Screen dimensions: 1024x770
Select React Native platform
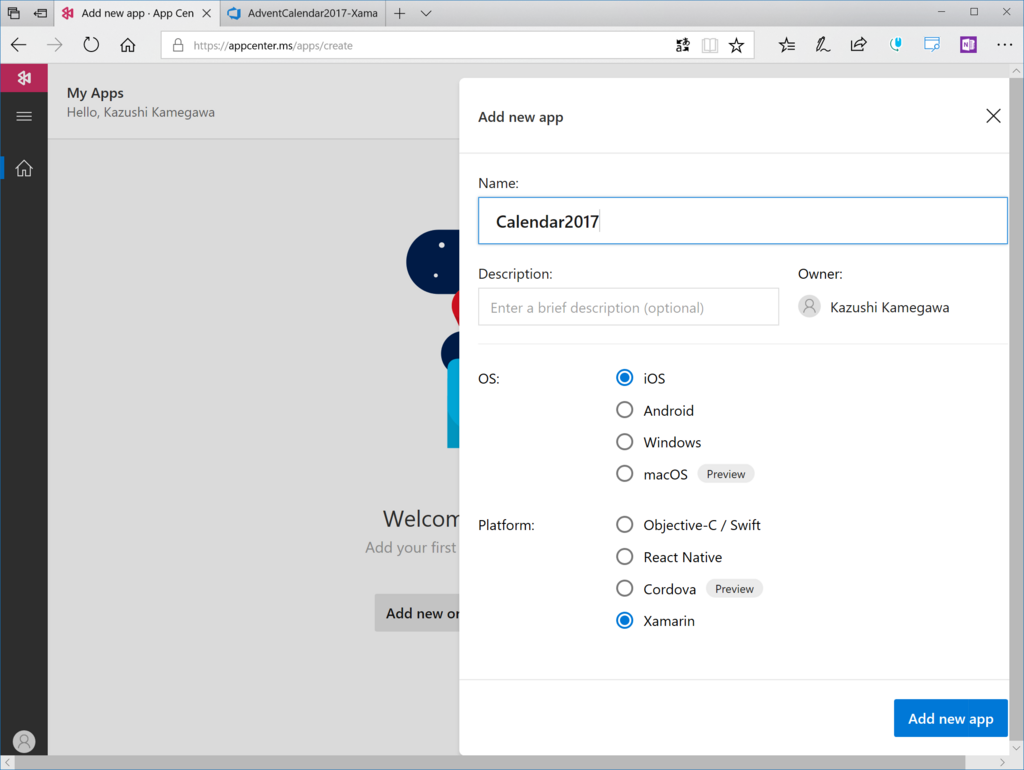[624, 556]
